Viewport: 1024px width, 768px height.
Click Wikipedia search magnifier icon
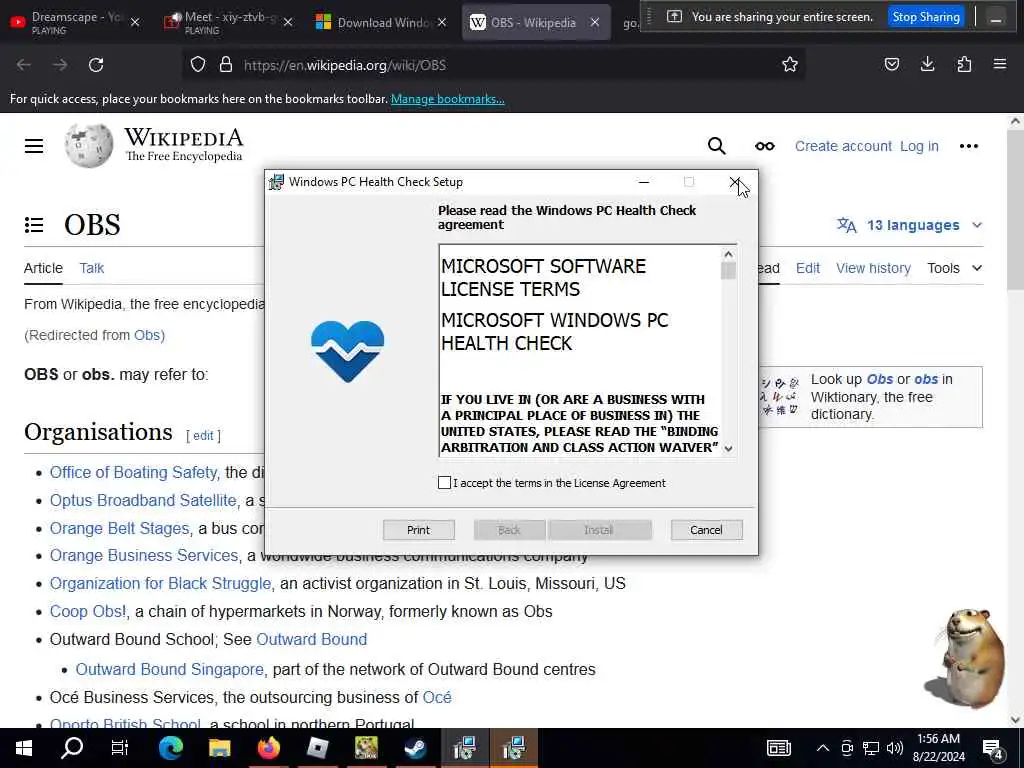tap(716, 146)
